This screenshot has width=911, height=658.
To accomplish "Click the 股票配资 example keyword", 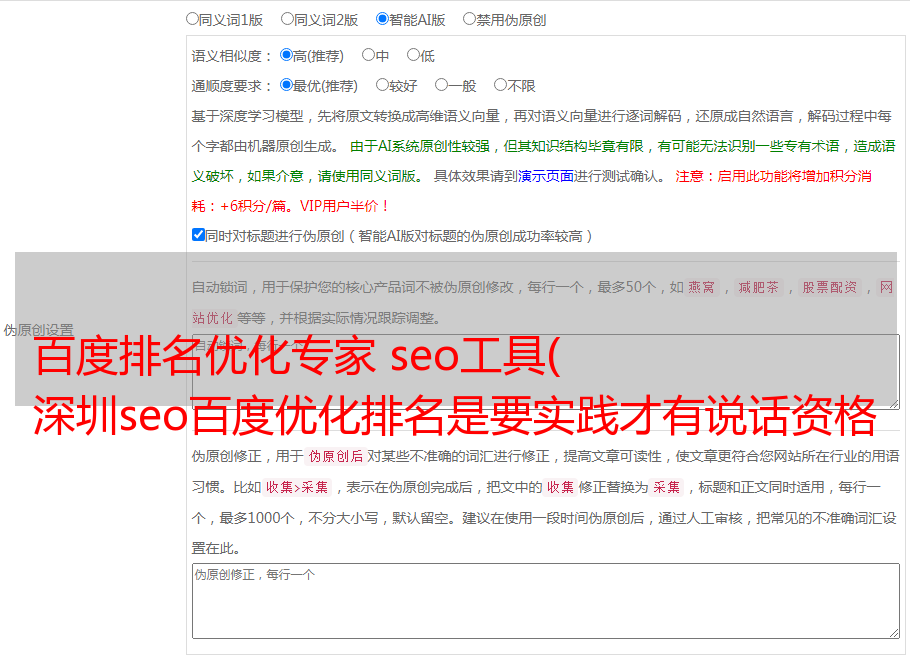I will 829,287.
